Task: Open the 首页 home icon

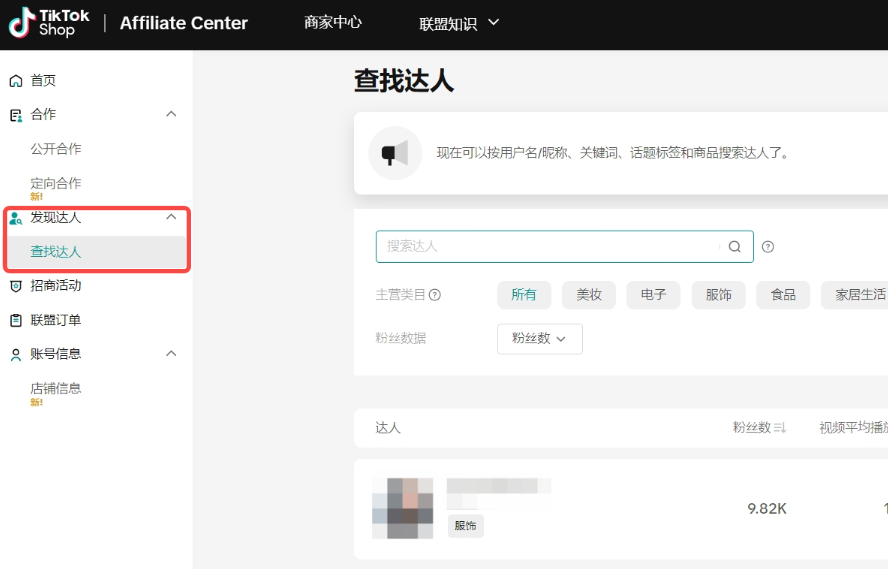Action: [16, 81]
